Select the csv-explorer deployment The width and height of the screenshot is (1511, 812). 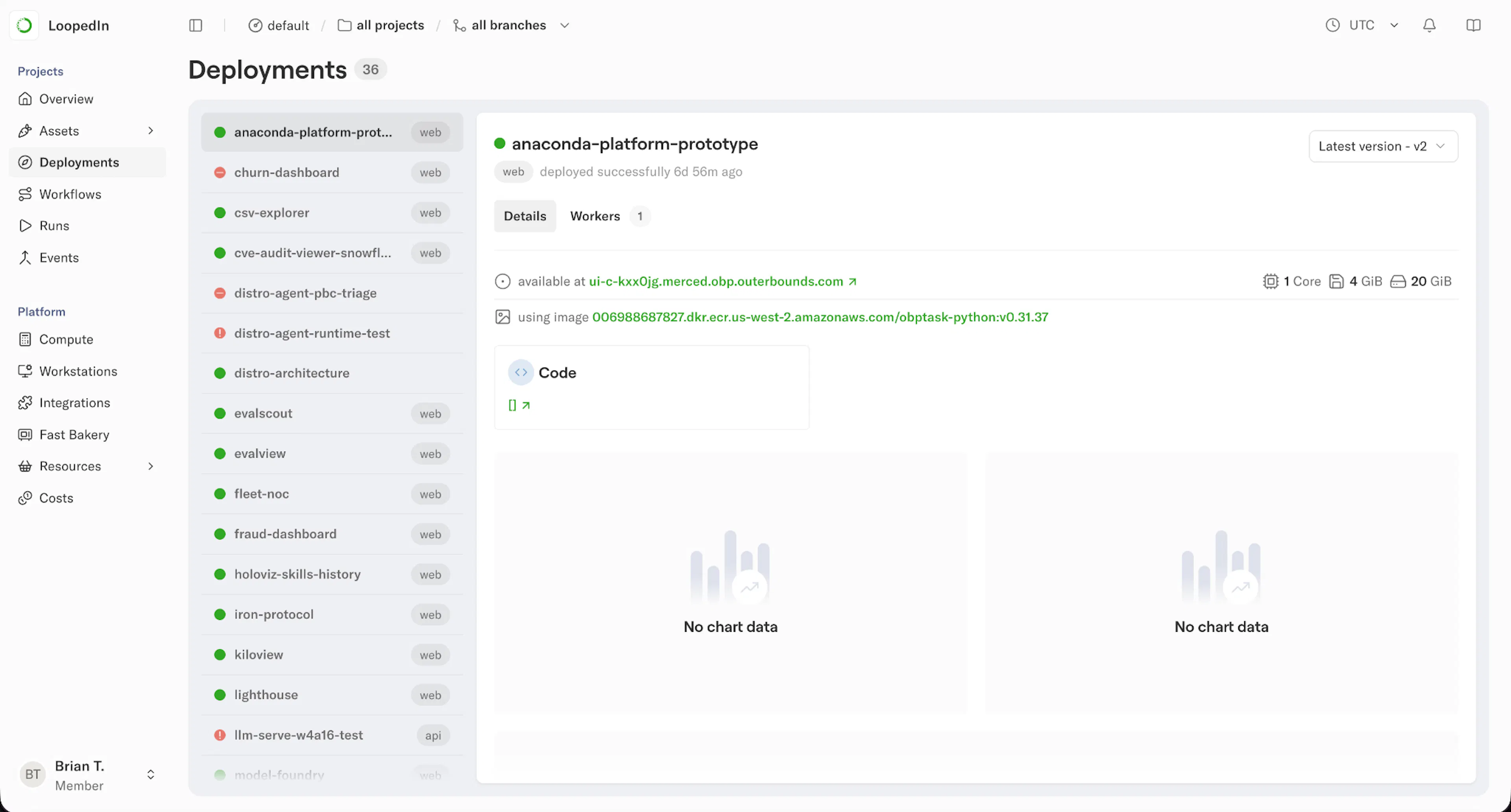coord(332,213)
